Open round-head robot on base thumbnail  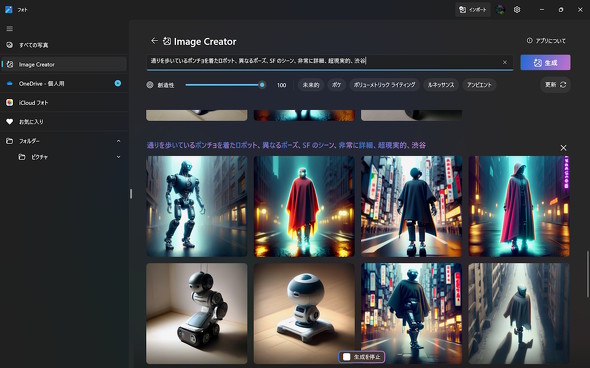304,313
